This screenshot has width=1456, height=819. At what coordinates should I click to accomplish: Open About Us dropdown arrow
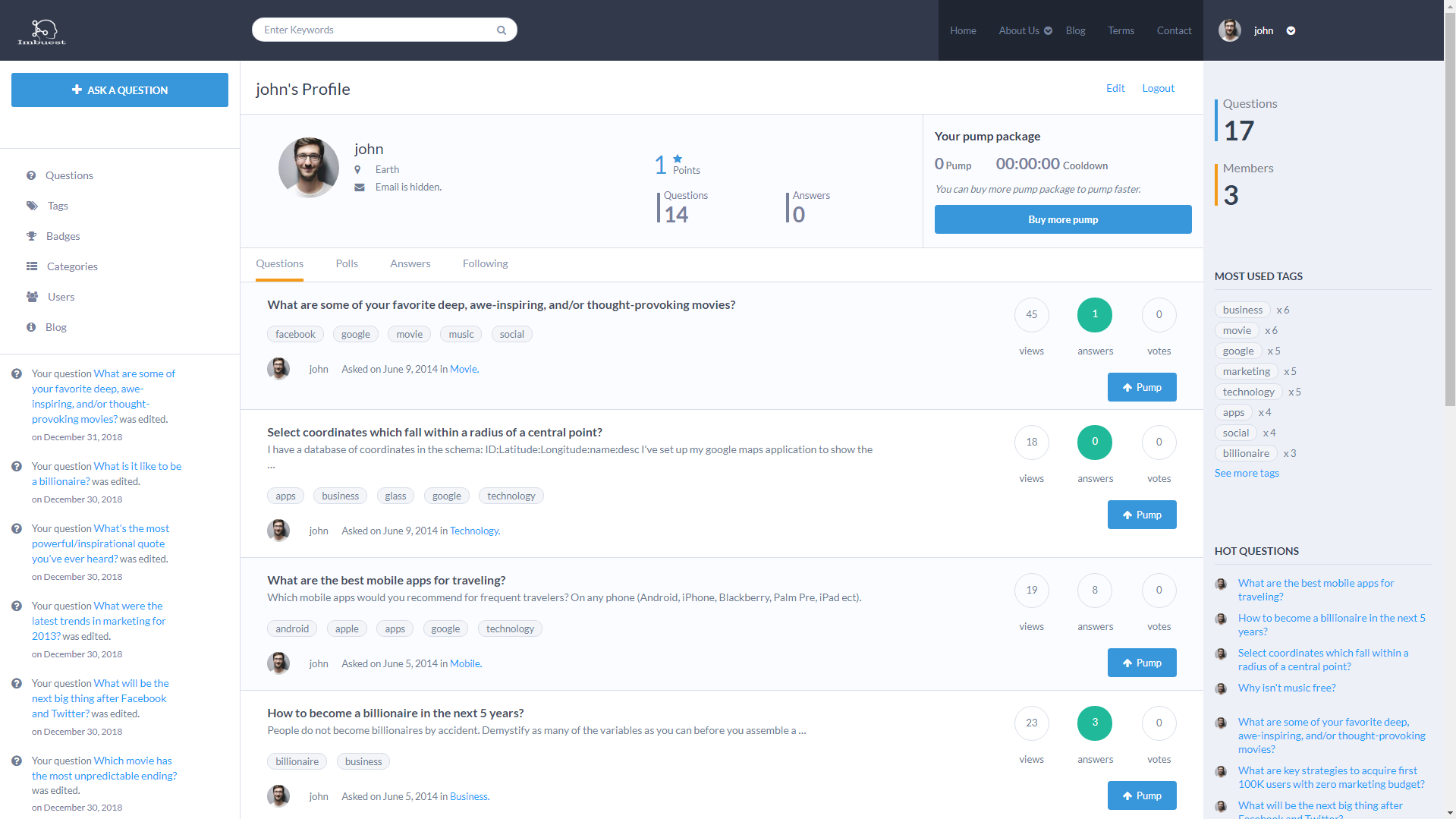coord(1048,31)
